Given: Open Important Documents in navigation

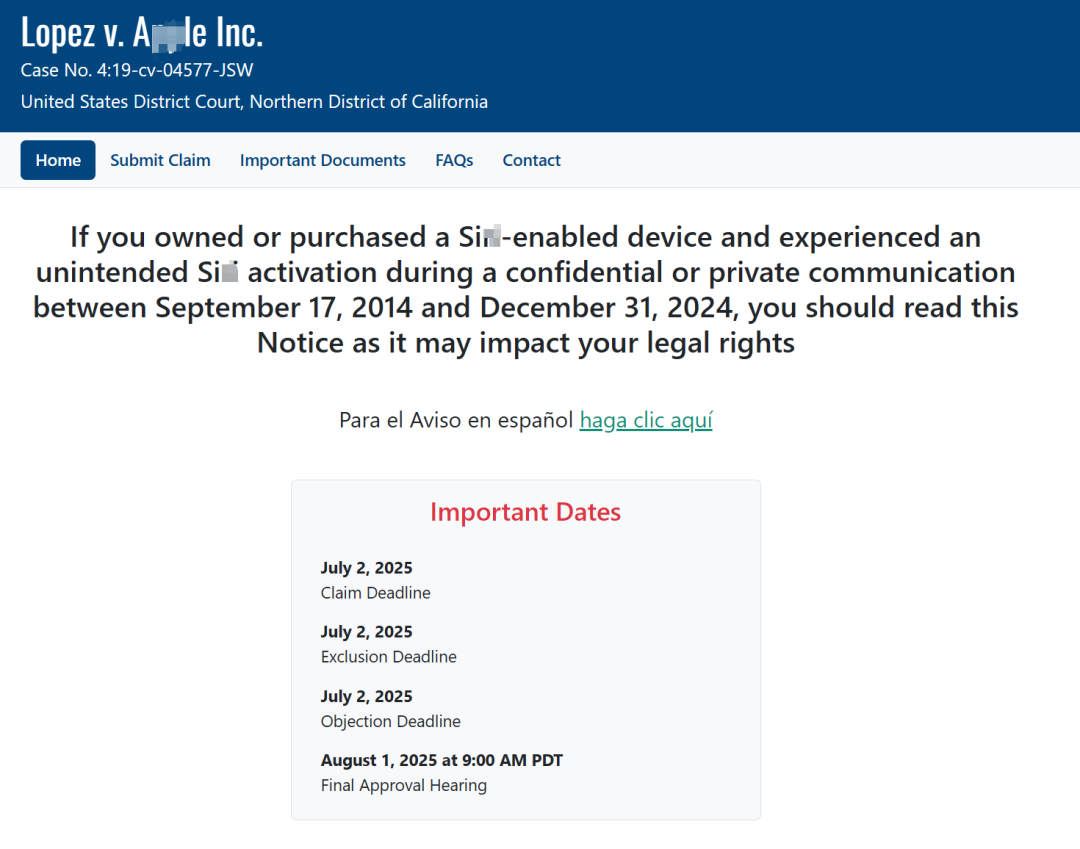Looking at the screenshot, I should pos(322,160).
